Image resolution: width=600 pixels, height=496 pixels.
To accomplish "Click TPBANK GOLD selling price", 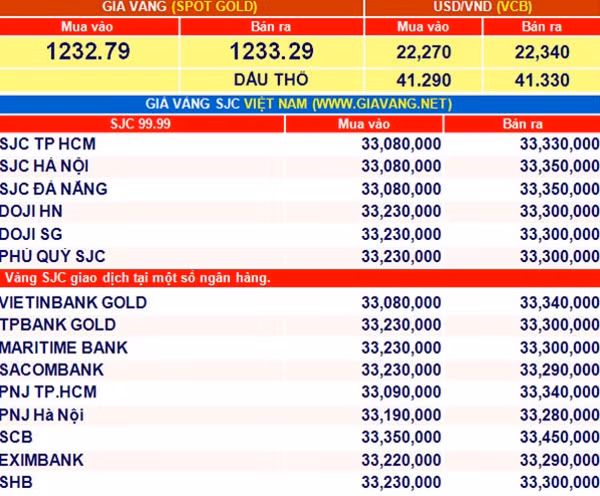I will point(559,325).
